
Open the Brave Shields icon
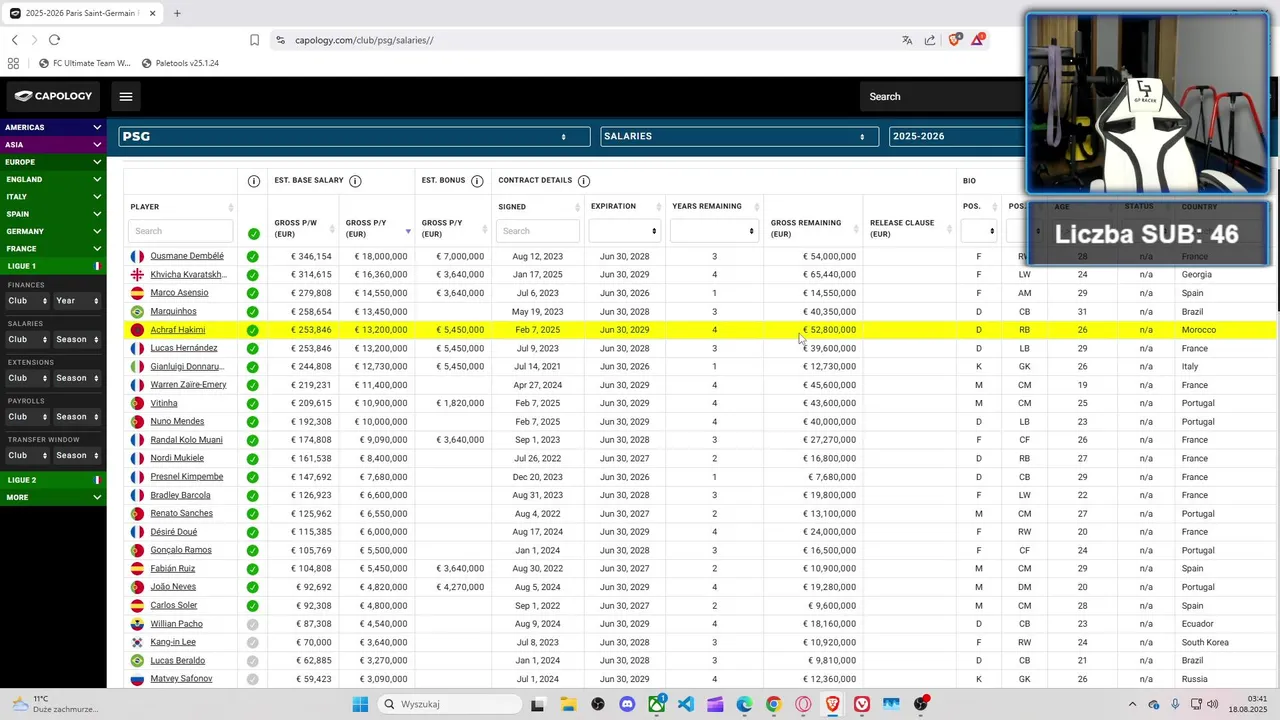955,40
